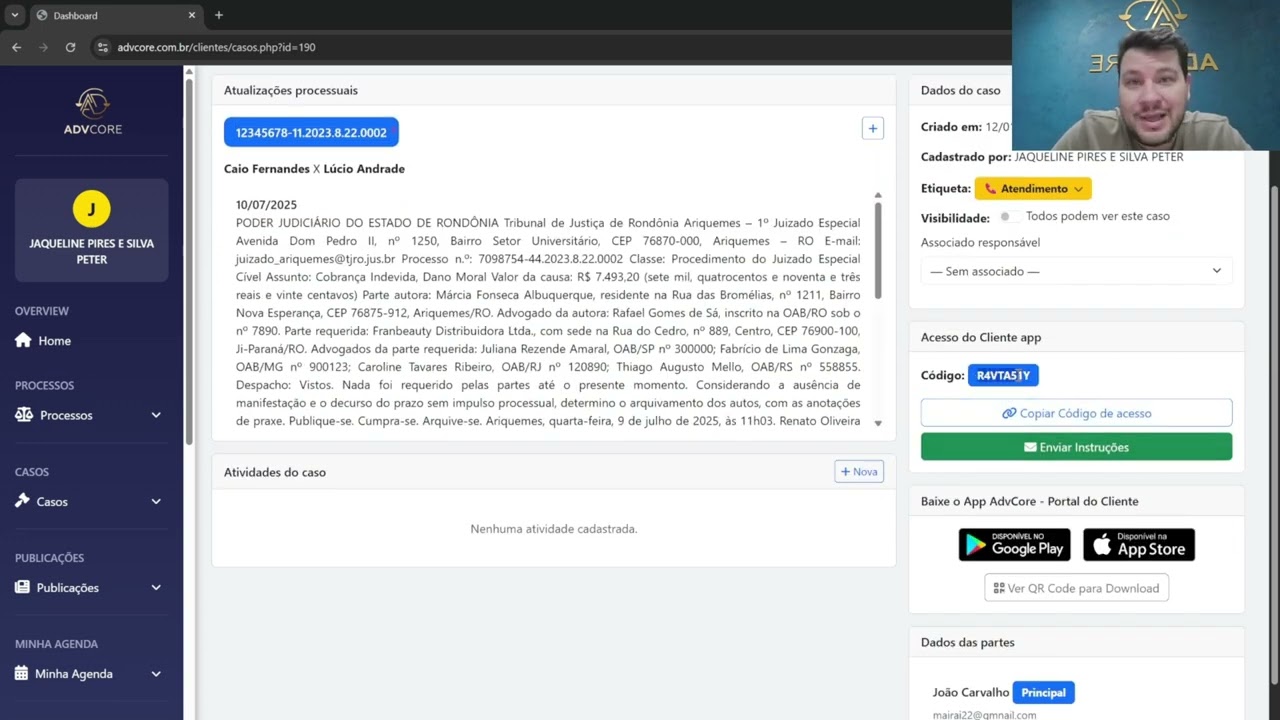Open the Atendimento etiqueta dropdown

[x=1033, y=188]
